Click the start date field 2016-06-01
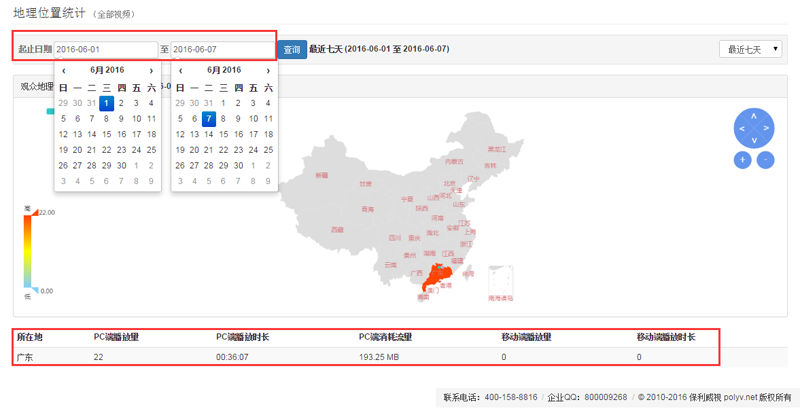Viewport: 800px width, 417px height. click(105, 49)
